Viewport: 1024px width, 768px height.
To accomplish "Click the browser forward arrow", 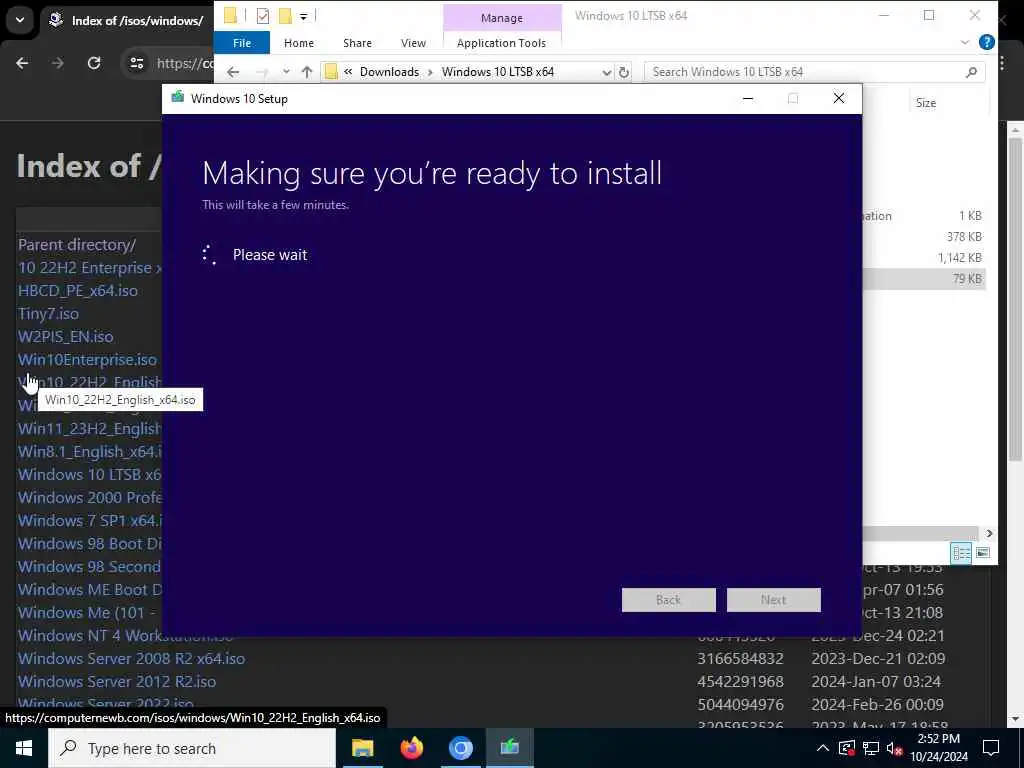I will (x=57, y=63).
